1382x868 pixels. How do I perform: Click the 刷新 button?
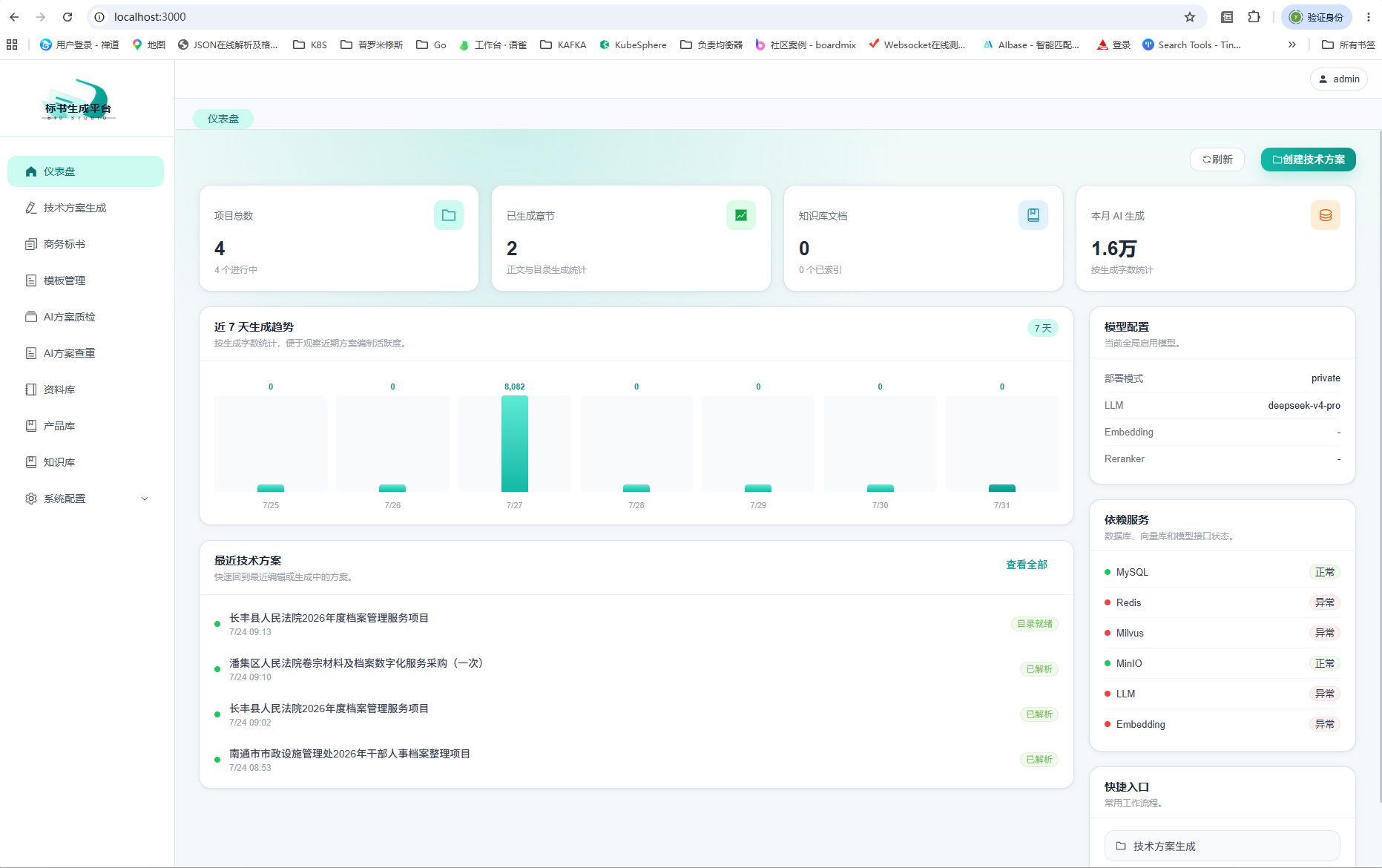(x=1217, y=160)
